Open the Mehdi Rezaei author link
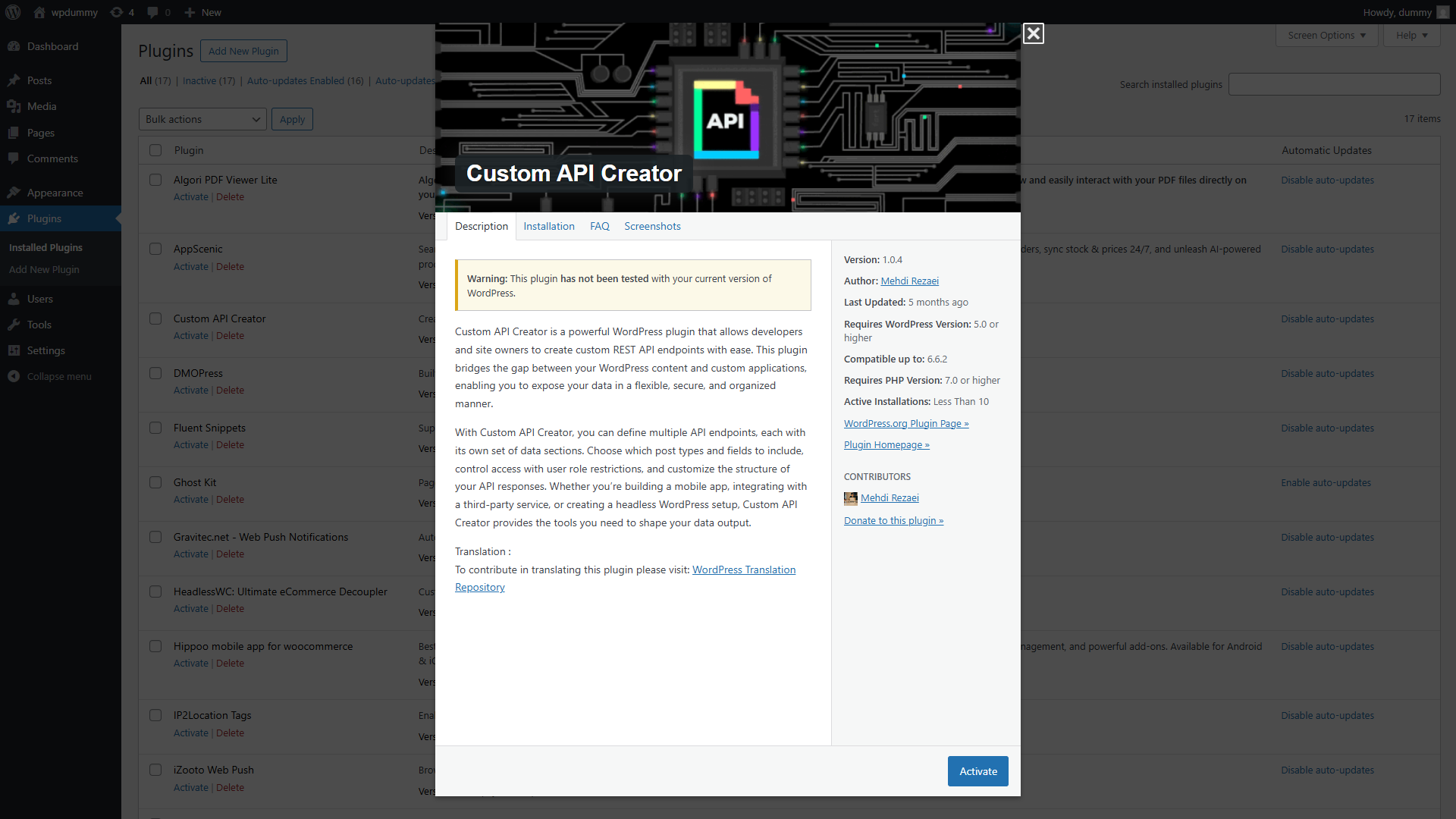This screenshot has width=1456, height=819. [909, 281]
